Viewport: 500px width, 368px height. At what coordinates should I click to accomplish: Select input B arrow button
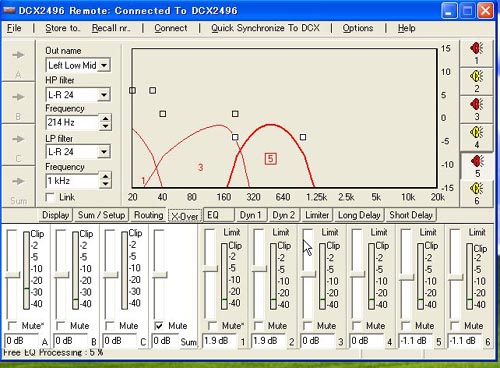pos(18,103)
